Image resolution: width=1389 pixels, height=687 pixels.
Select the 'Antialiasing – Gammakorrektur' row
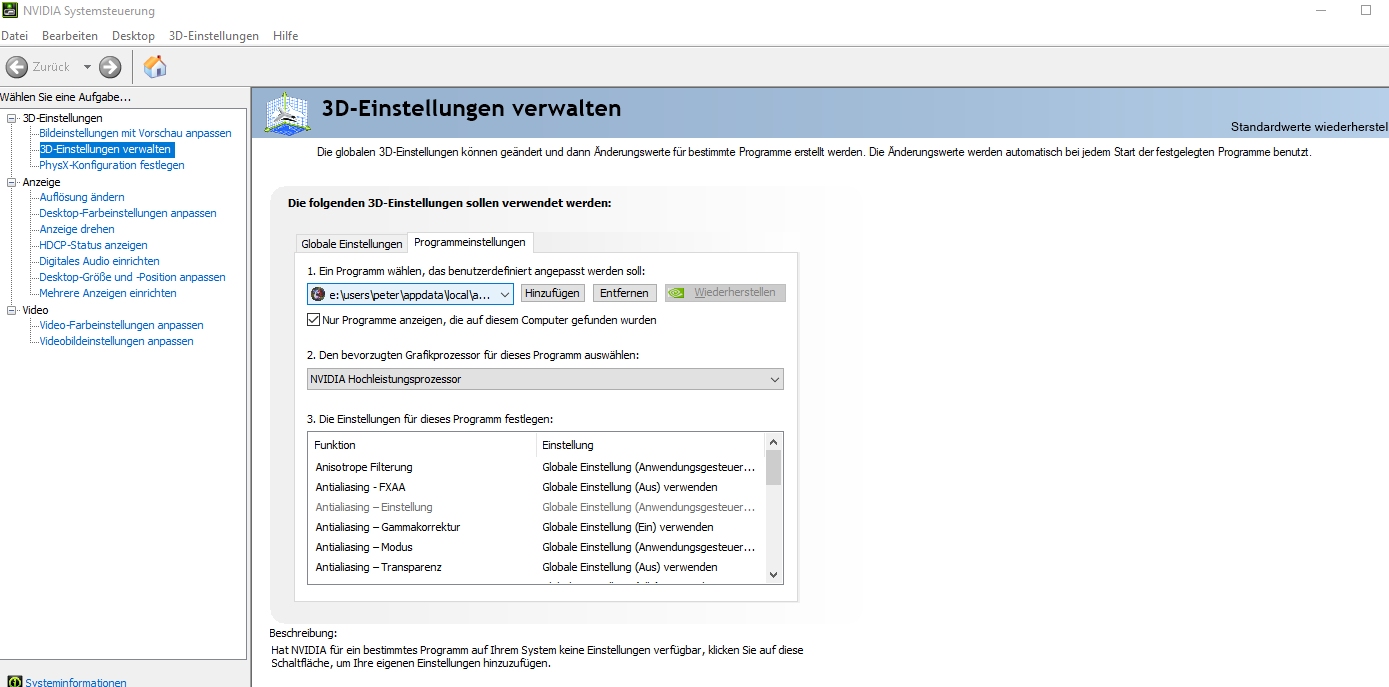point(536,527)
